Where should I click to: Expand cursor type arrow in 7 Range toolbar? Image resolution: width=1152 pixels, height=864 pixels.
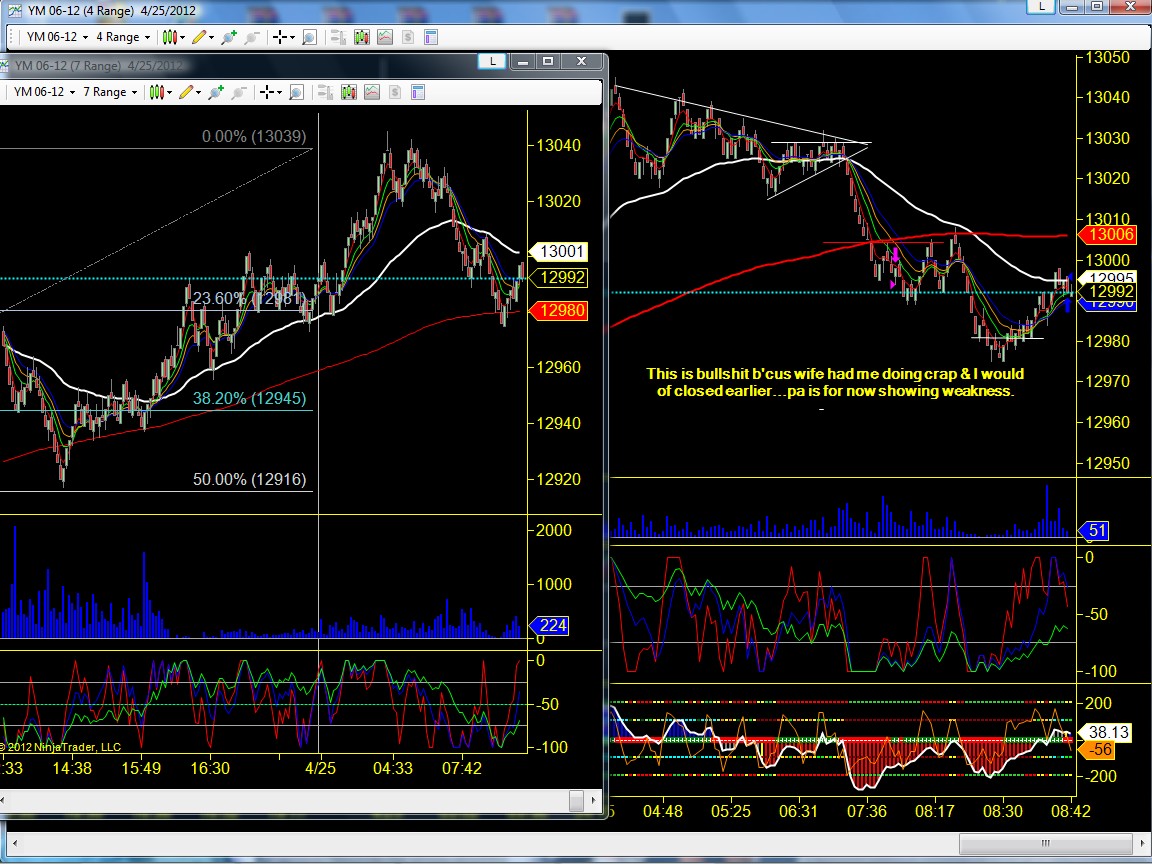pos(279,93)
